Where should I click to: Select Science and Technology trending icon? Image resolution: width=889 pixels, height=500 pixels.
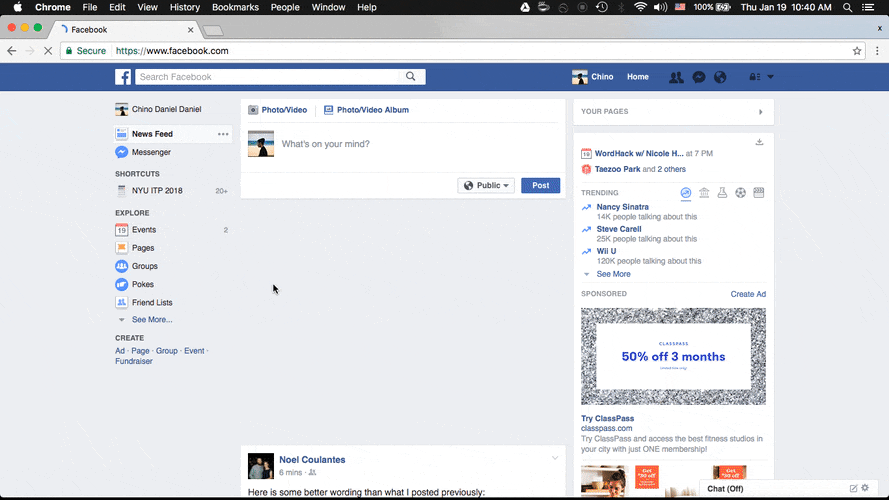pos(722,193)
